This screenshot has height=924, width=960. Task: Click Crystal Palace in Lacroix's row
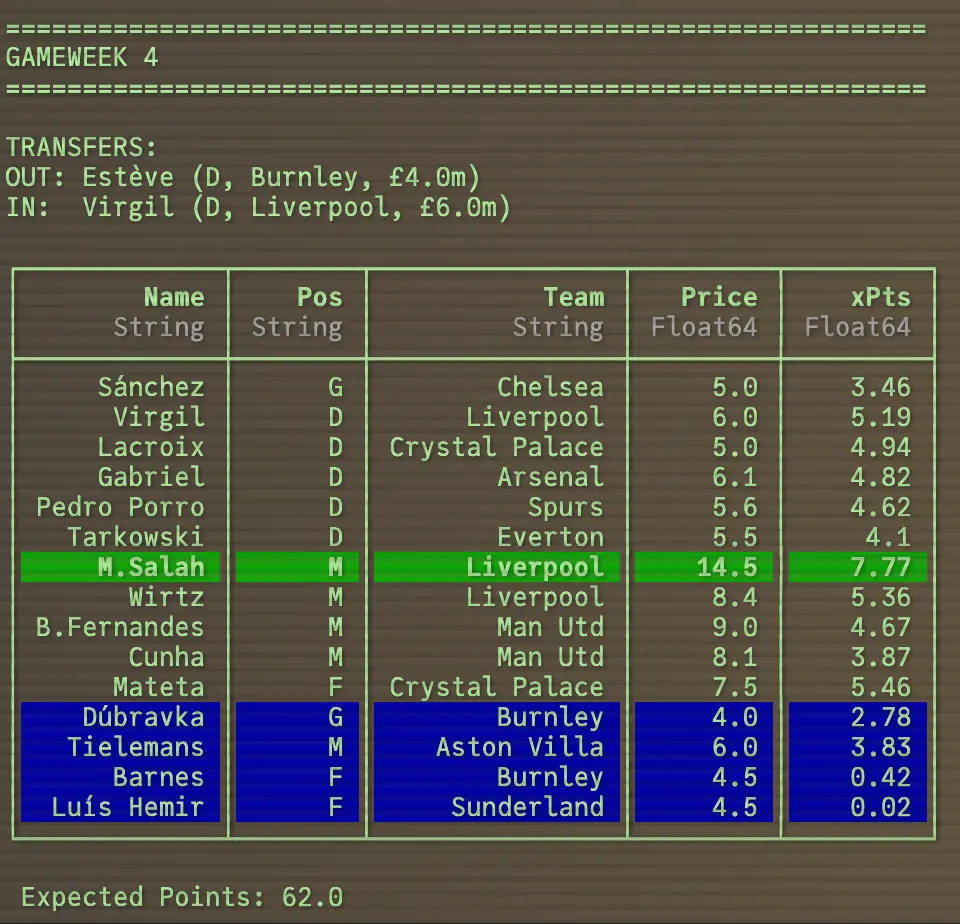(497, 447)
